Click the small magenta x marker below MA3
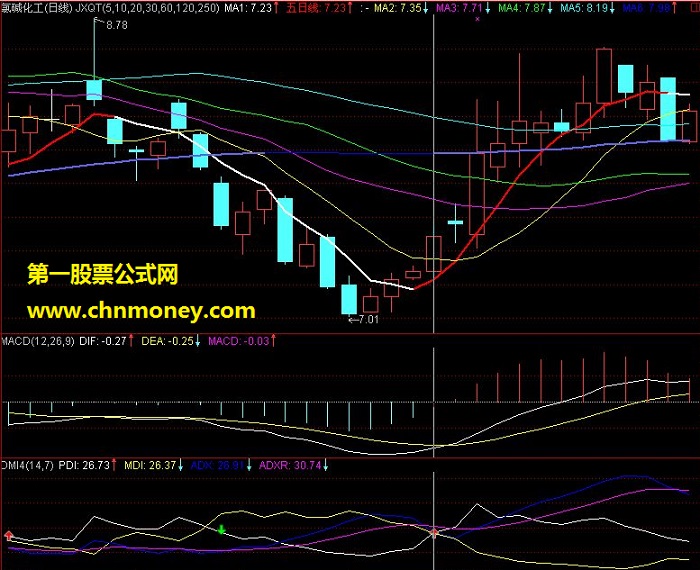The height and width of the screenshot is (570, 700). (477, 19)
